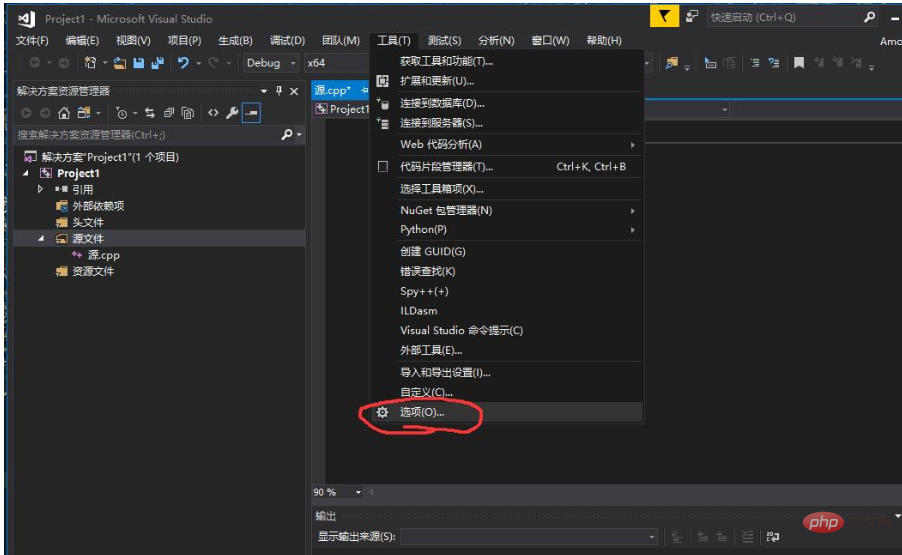
Task: Click the show all files icon
Action: (188, 113)
